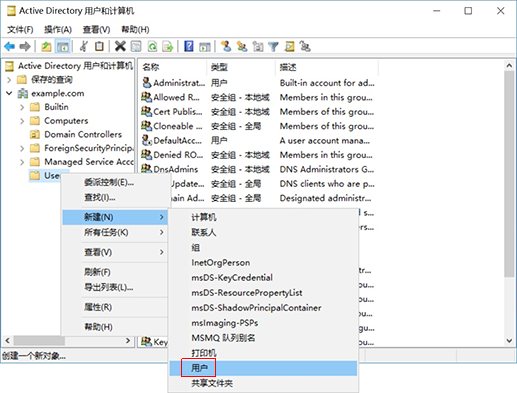Select msDS-ShadowPrincipalContainer in submenu
Image resolution: width=517 pixels, height=393 pixels.
click(x=263, y=308)
